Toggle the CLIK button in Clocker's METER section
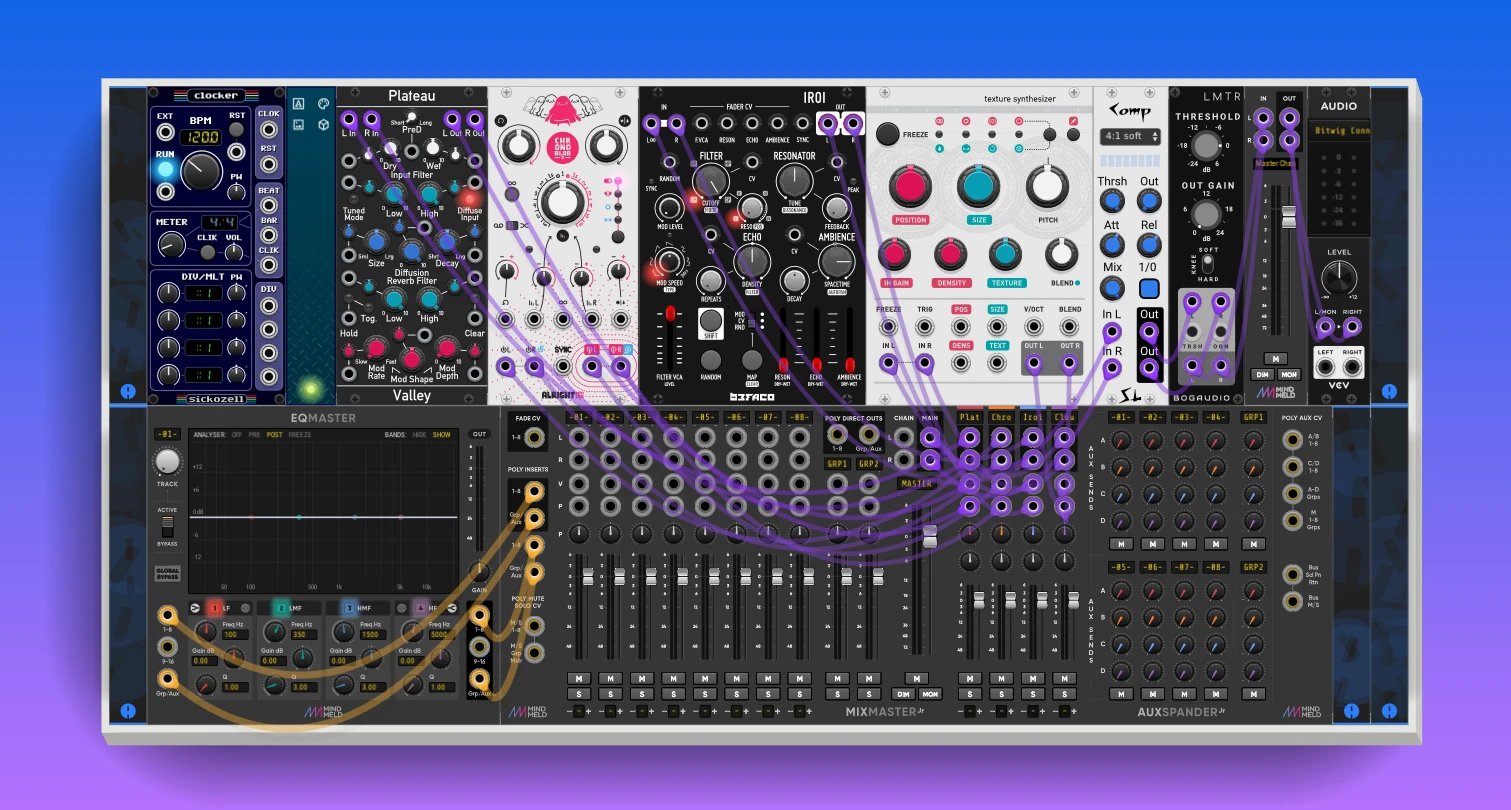This screenshot has height=810, width=1511. [208, 250]
